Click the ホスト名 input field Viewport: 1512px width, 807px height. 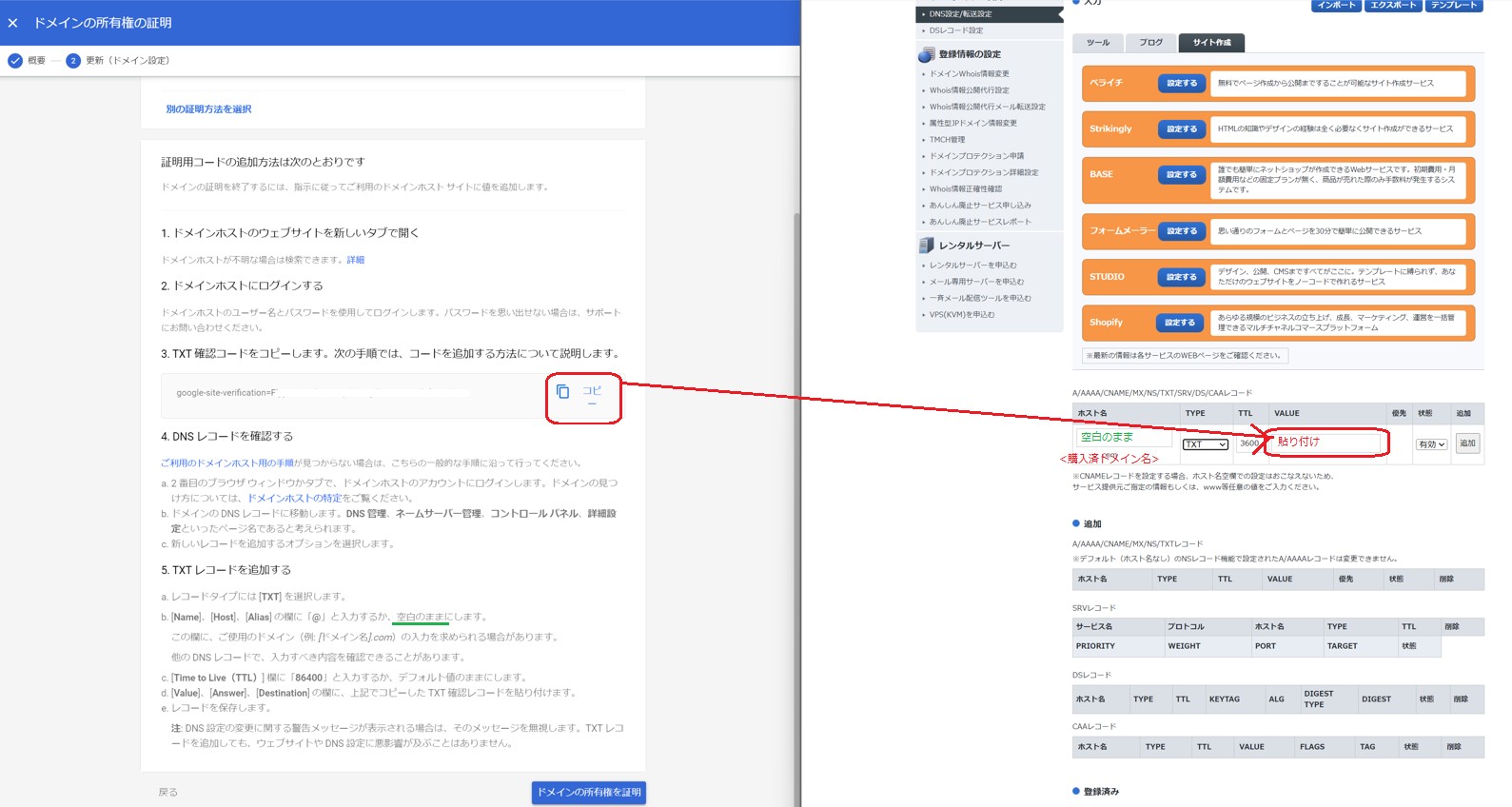(x=1125, y=437)
